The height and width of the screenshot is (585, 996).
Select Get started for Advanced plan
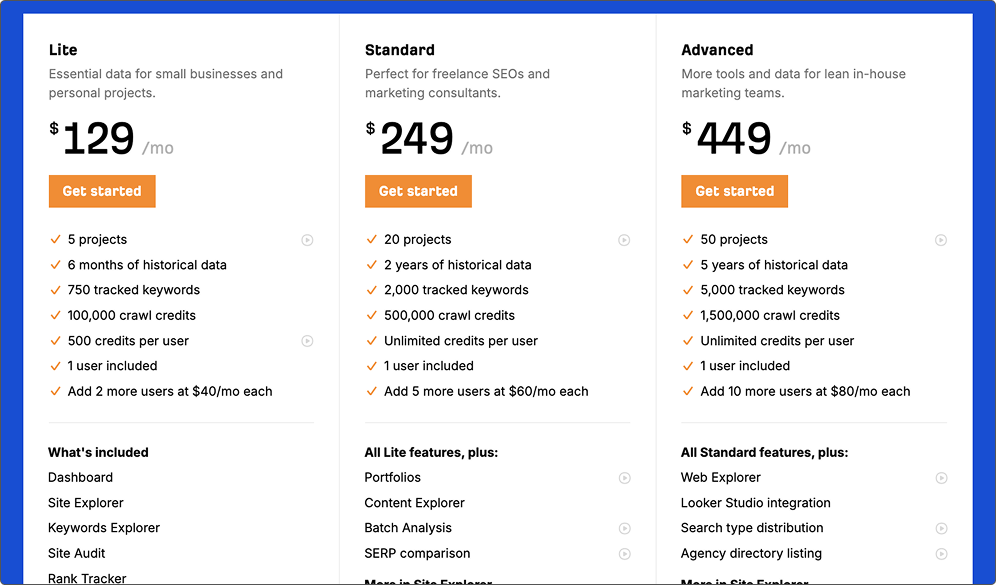734,191
